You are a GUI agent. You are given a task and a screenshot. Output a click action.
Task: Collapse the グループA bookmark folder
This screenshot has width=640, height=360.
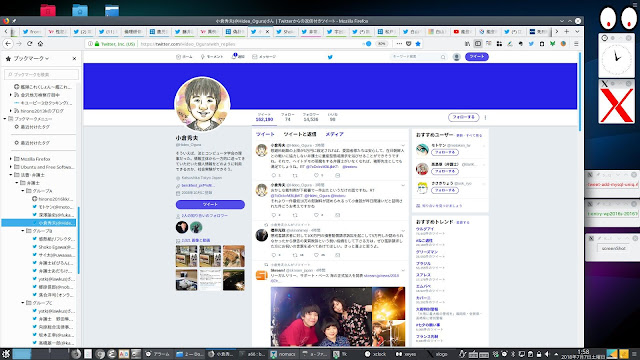click(23, 191)
